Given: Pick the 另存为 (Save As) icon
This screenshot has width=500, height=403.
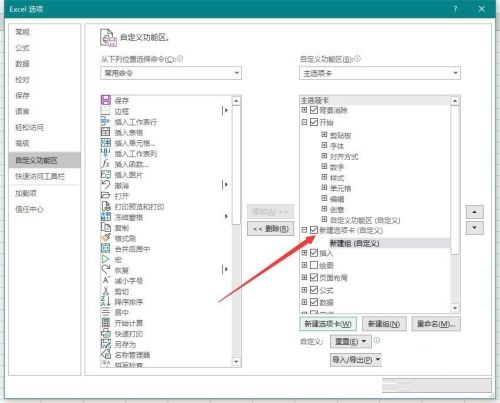Looking at the screenshot, I should click(x=106, y=344).
